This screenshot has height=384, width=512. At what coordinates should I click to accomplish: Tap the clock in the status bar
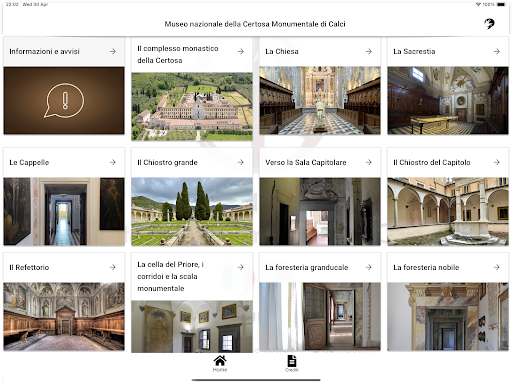pos(12,4)
